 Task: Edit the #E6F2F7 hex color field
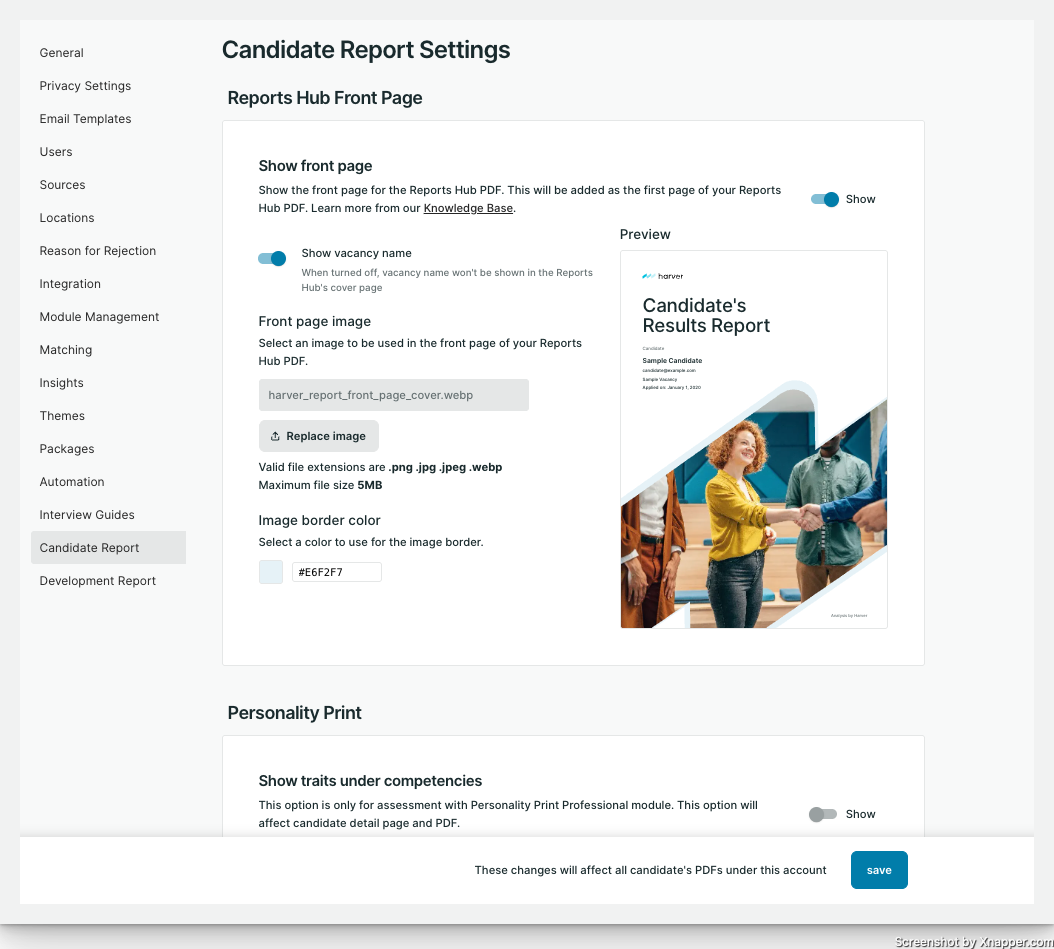pyautogui.click(x=337, y=572)
